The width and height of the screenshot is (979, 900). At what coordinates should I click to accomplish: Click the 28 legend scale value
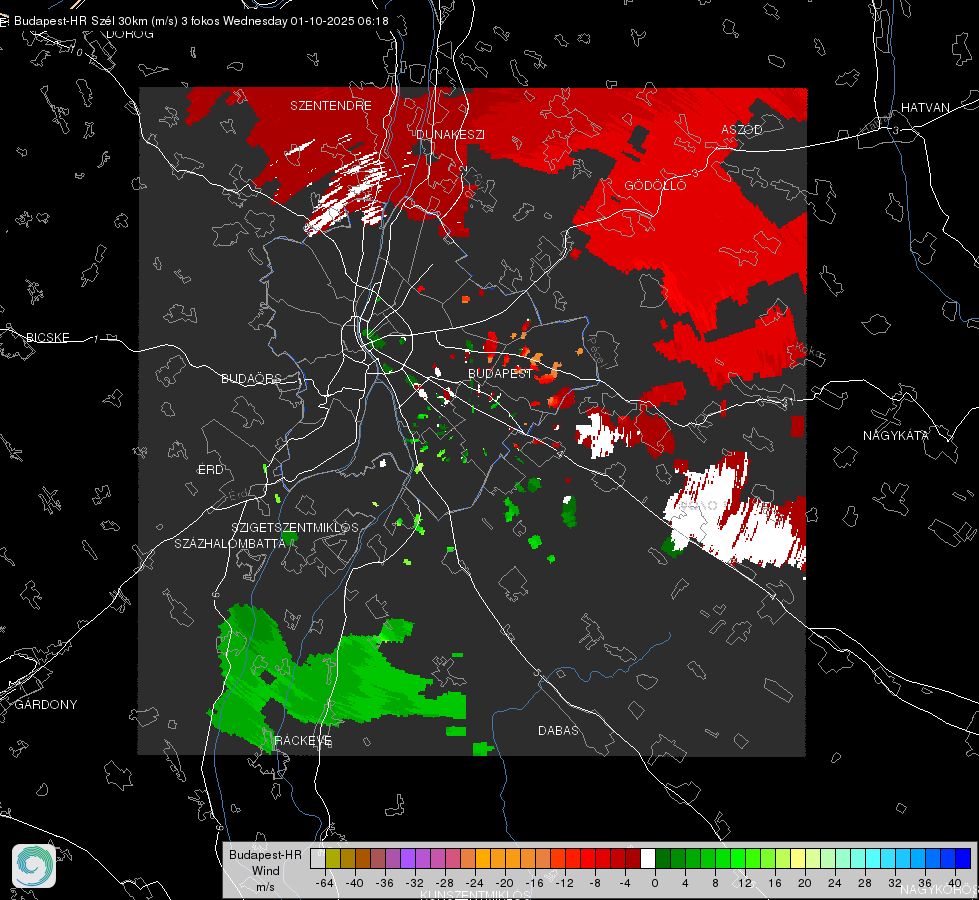(x=865, y=883)
